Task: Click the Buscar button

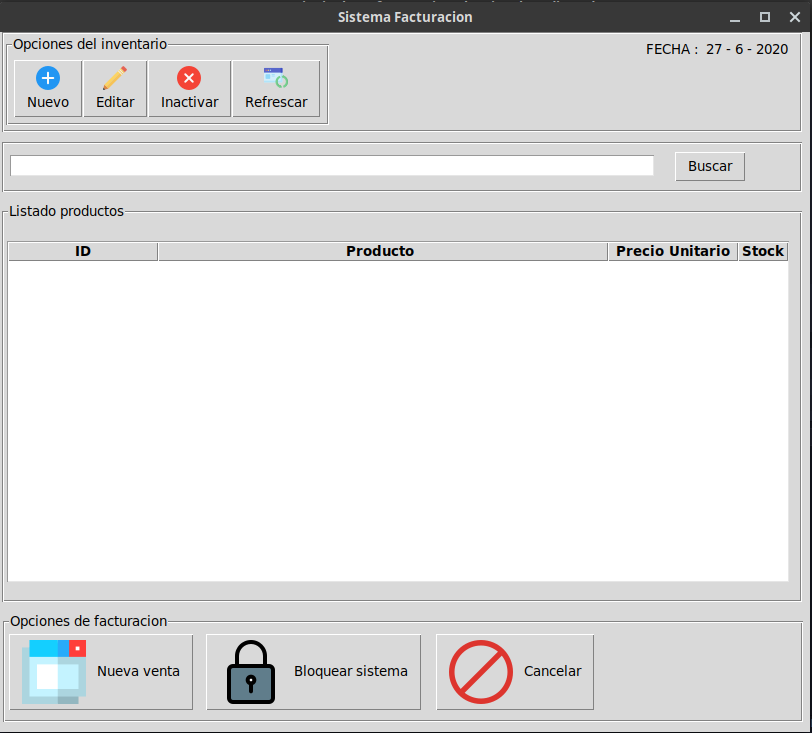Action: pyautogui.click(x=709, y=166)
